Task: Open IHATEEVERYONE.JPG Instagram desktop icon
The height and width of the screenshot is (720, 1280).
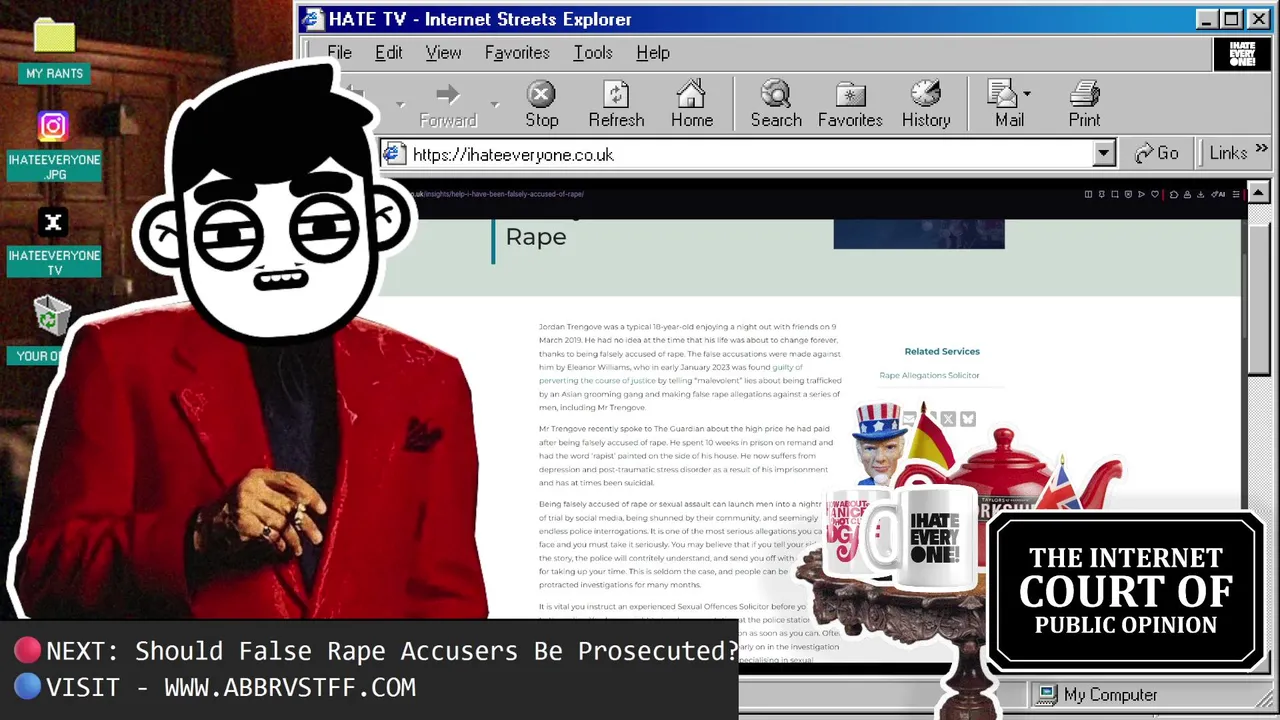Action: (54, 146)
